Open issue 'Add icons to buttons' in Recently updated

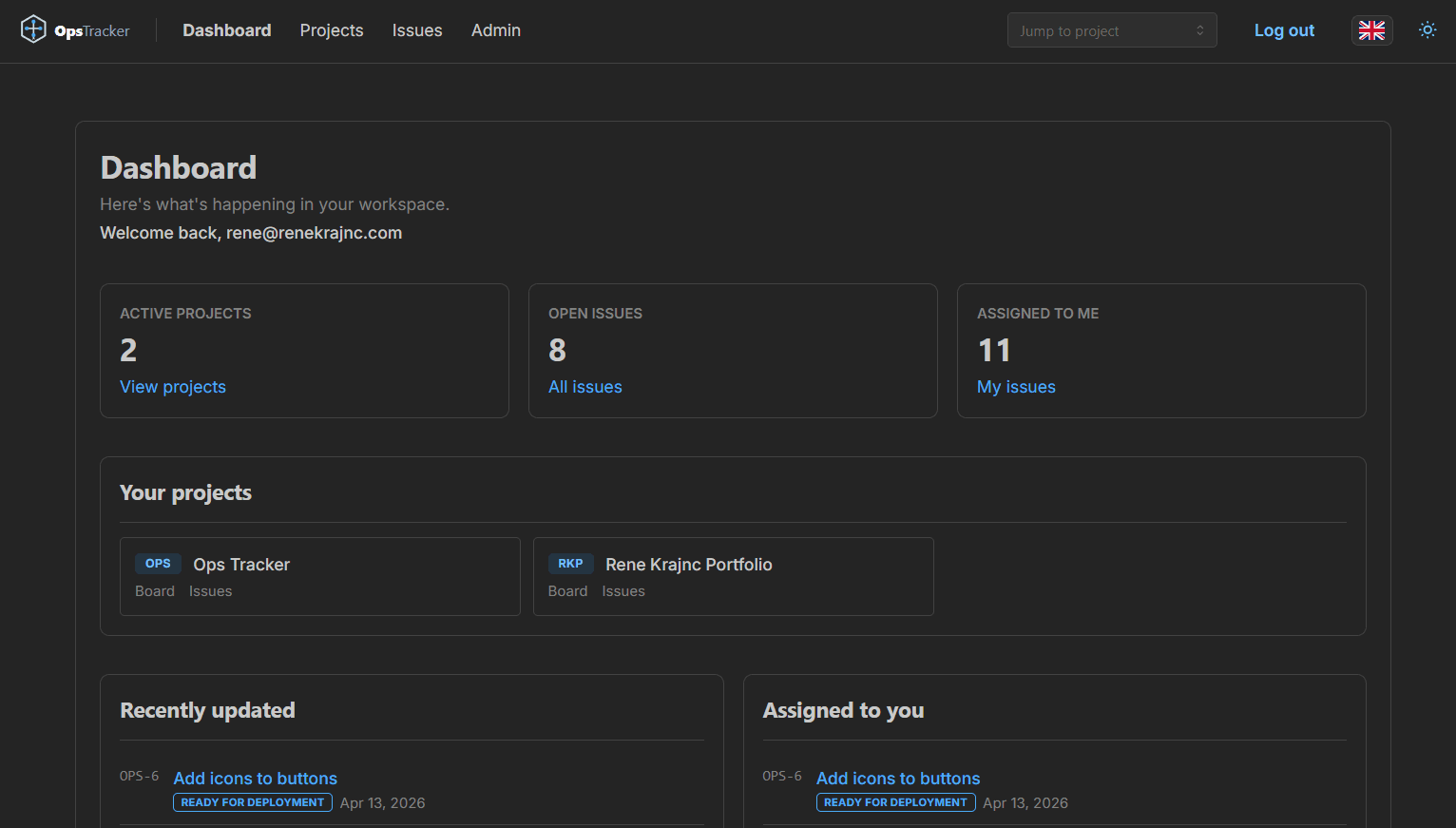pyautogui.click(x=255, y=778)
